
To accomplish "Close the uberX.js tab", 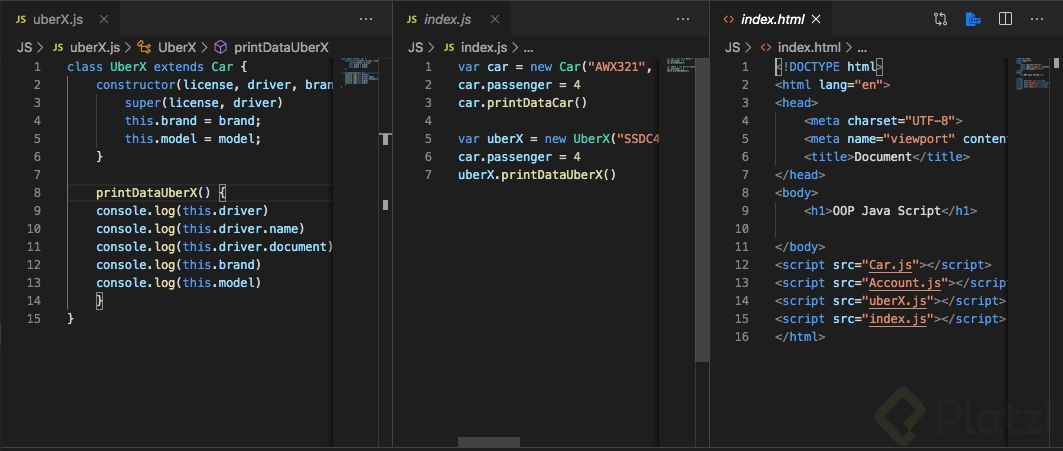I will click(103, 19).
